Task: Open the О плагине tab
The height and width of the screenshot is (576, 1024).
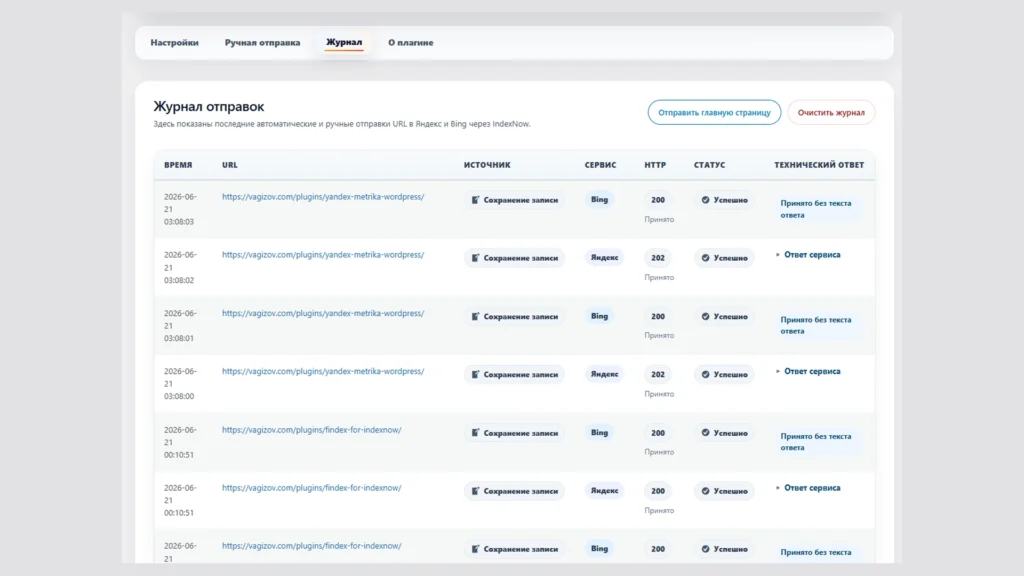Action: click(x=411, y=42)
